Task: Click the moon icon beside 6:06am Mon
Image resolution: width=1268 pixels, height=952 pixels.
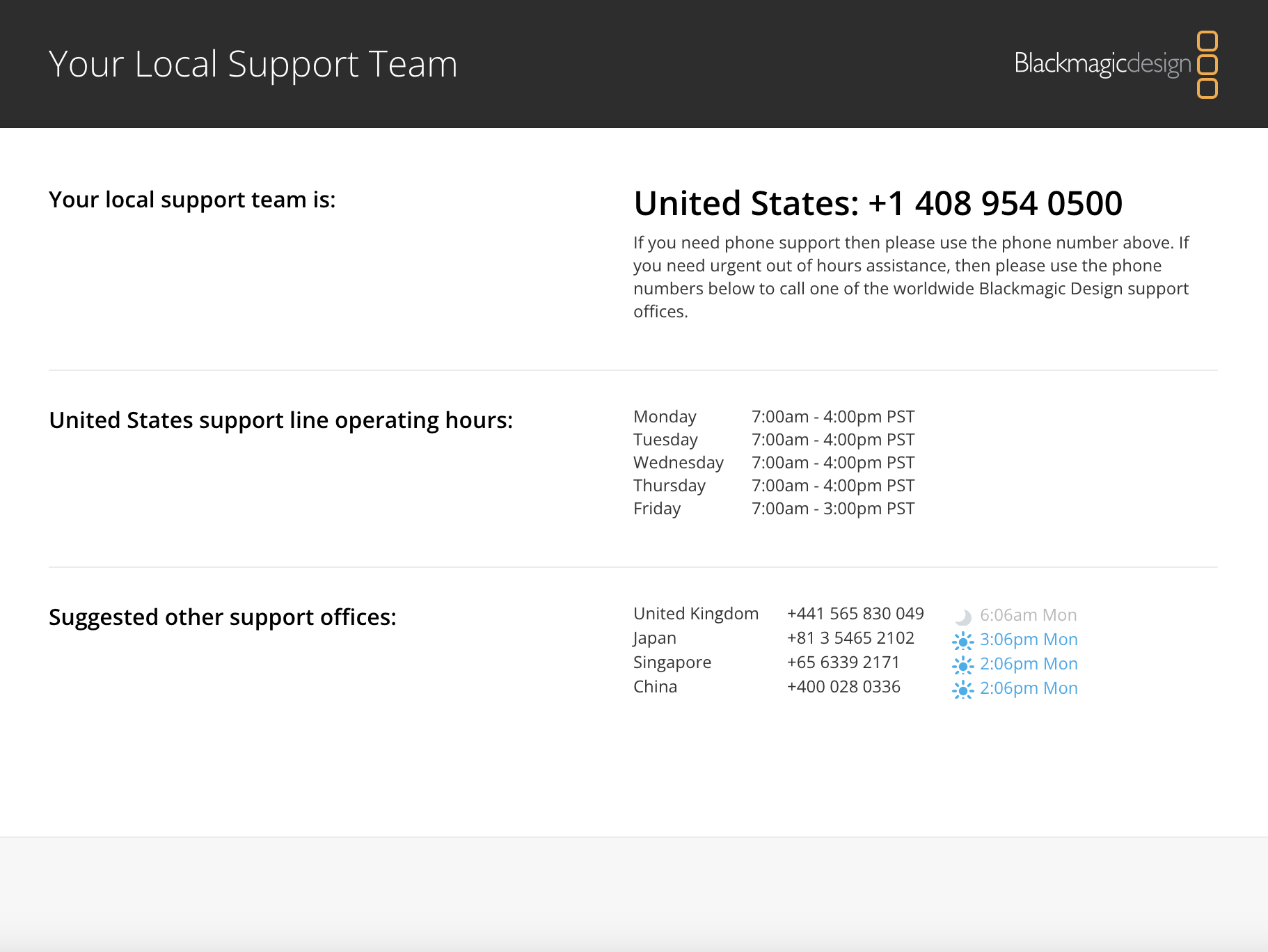Action: click(962, 617)
